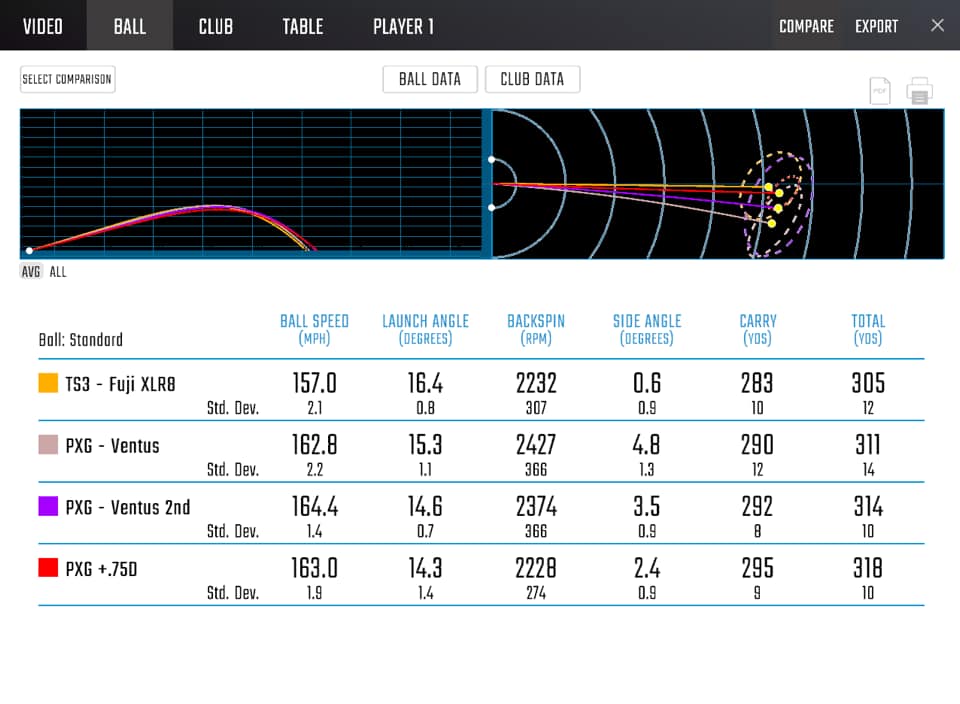Click the printer icon
The height and width of the screenshot is (704, 960).
click(919, 91)
